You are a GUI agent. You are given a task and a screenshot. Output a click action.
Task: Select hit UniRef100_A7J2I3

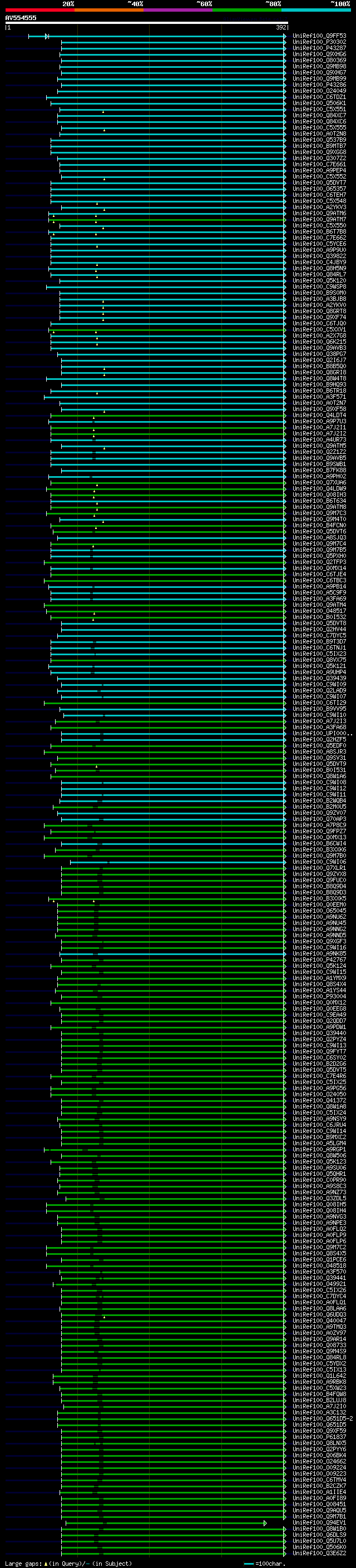click(x=319, y=721)
